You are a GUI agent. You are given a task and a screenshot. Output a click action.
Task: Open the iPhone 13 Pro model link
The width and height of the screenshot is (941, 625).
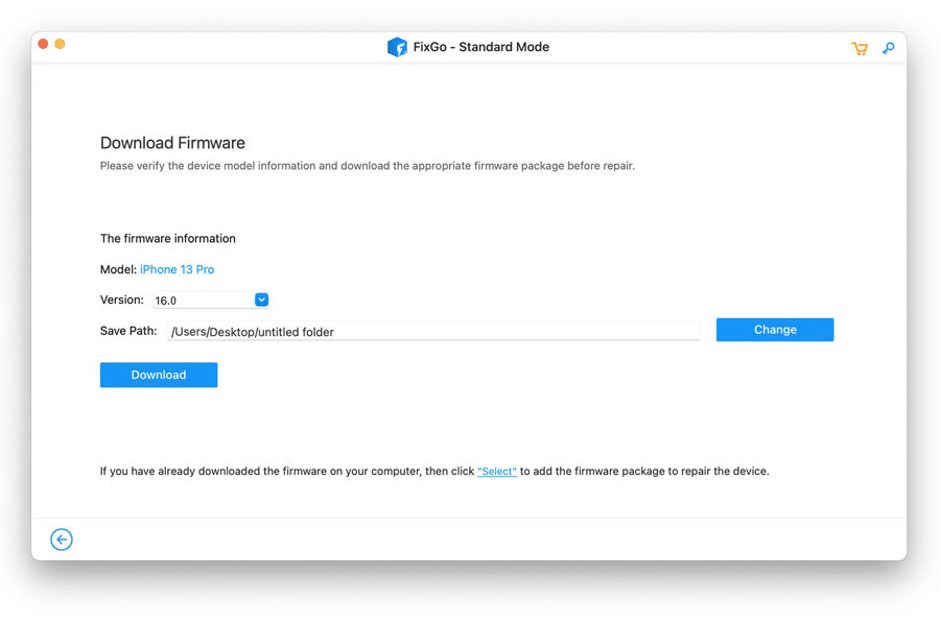coord(176,269)
